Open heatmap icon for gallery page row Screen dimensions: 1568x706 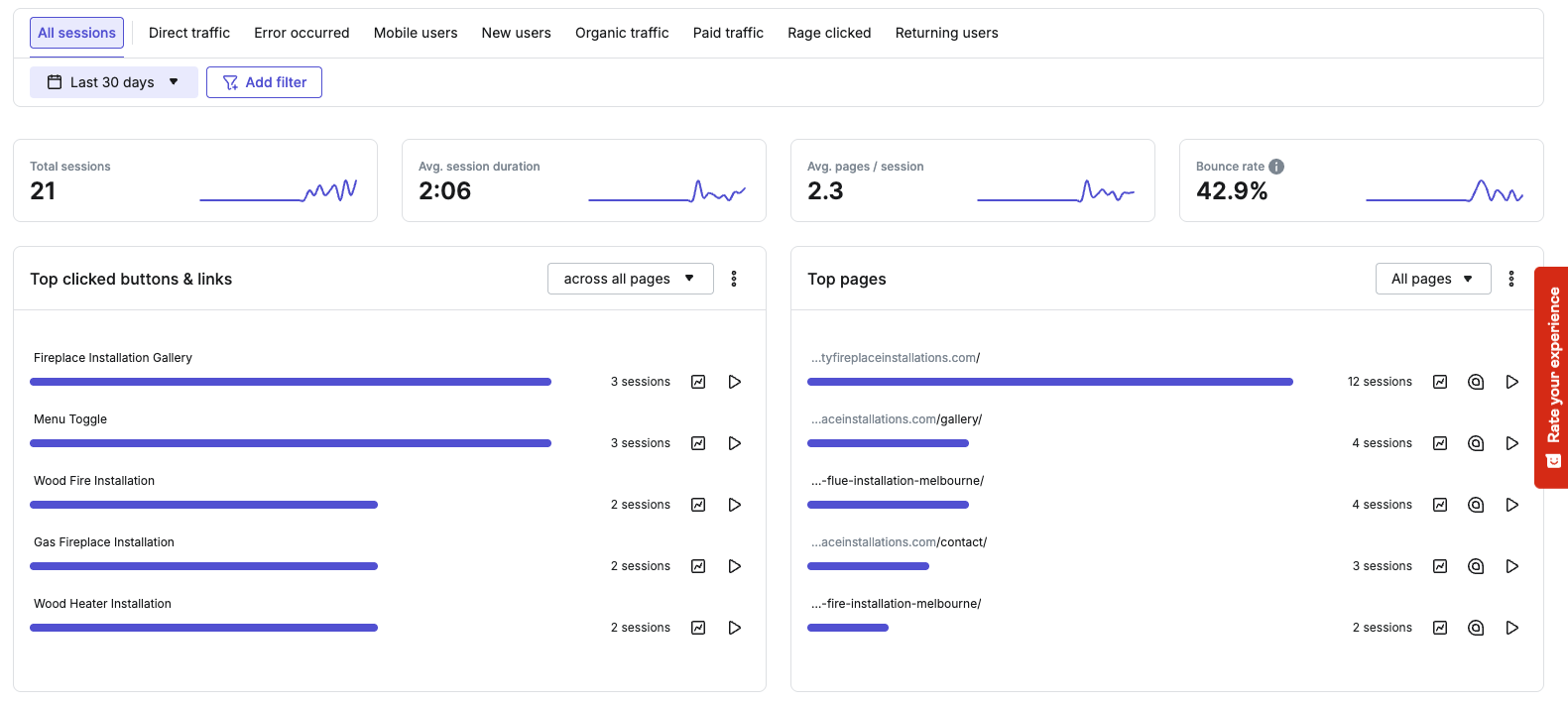[1476, 443]
